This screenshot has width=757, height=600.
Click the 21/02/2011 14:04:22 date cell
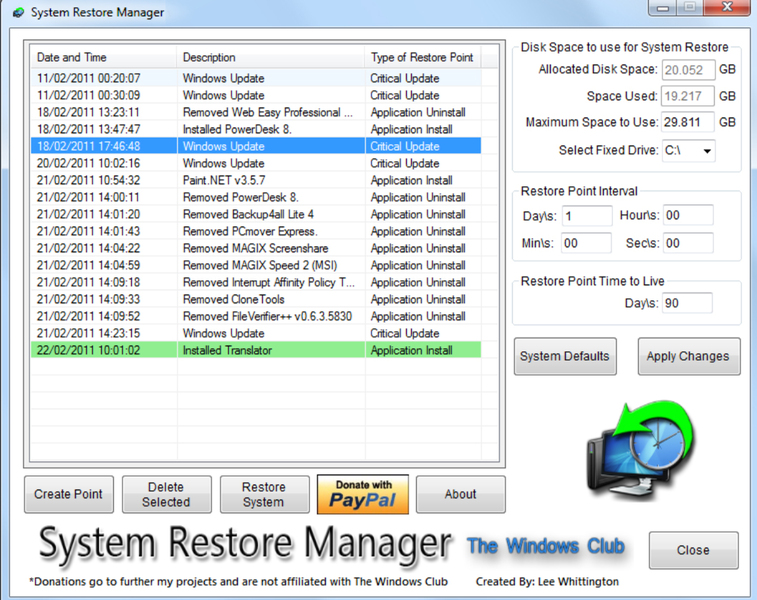point(88,248)
